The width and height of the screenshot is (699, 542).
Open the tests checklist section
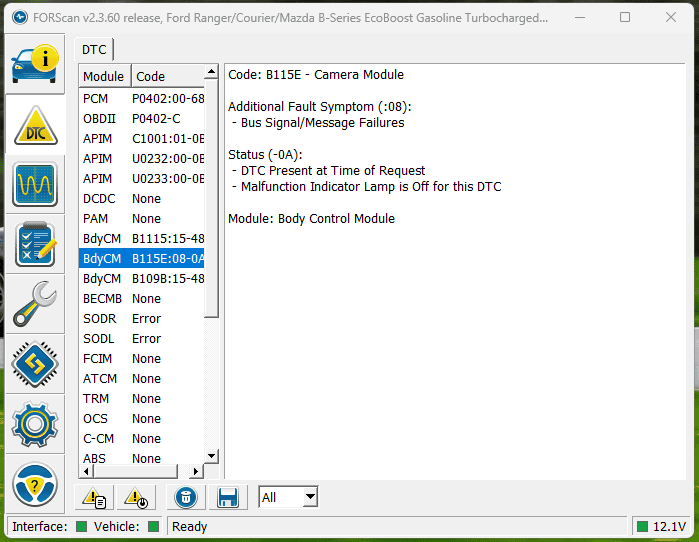pos(35,244)
